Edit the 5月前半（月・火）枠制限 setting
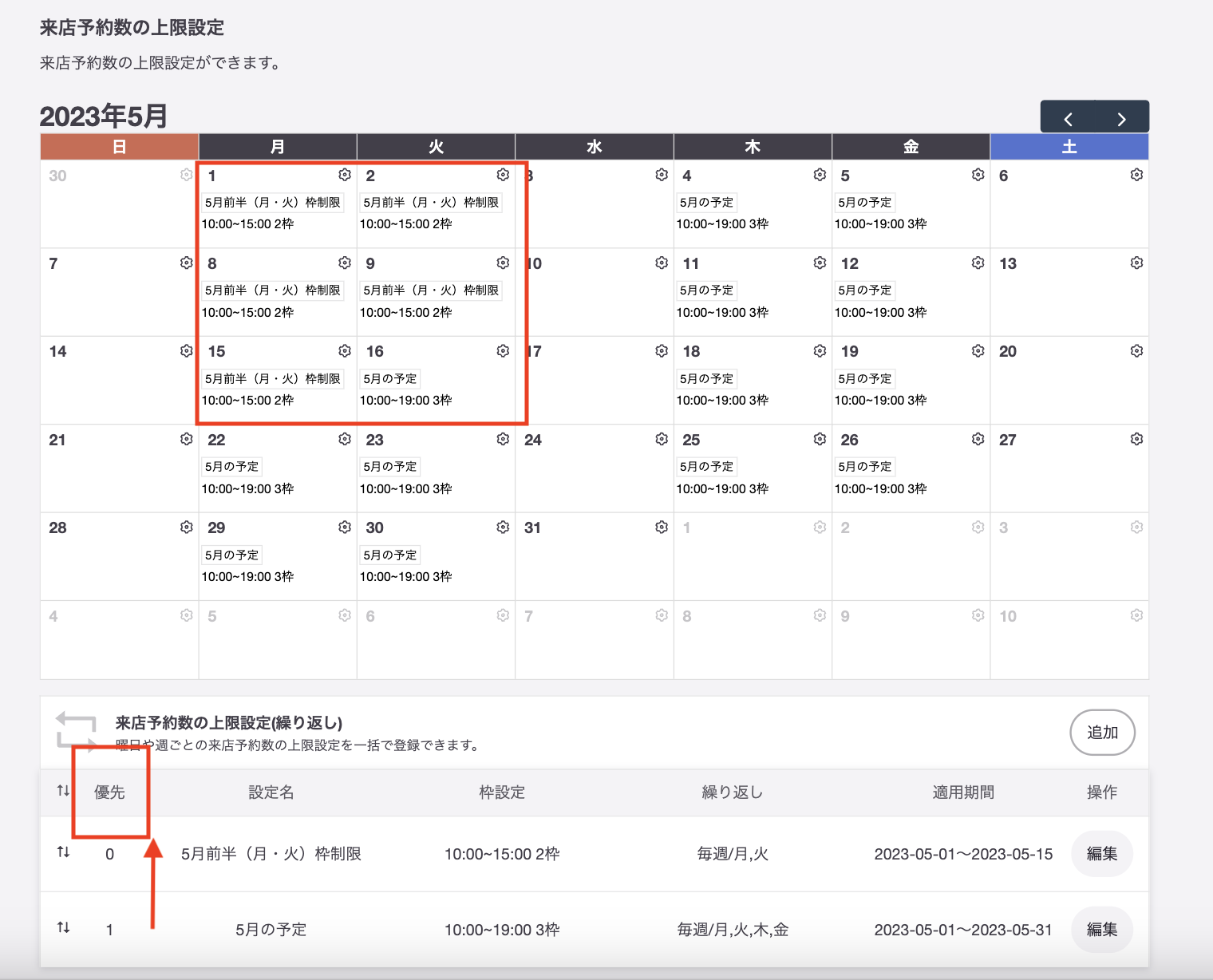The height and width of the screenshot is (980, 1213). click(x=1102, y=853)
